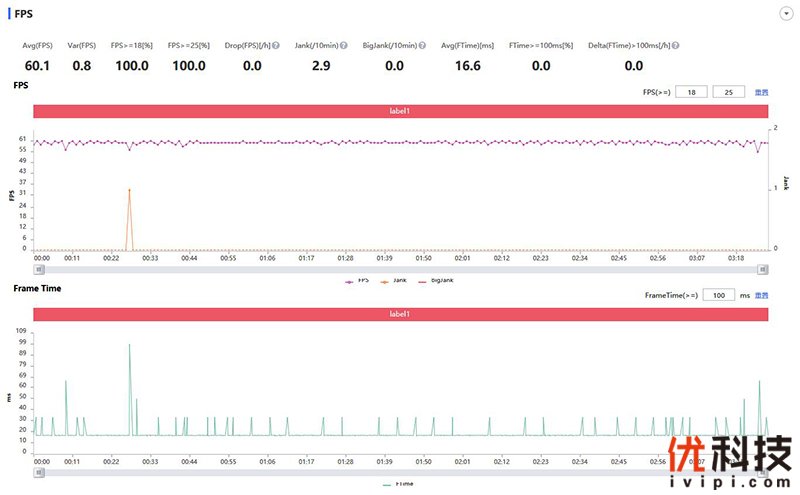Click the FPS threshold field showing 18
This screenshot has height=495, width=800.
tap(690, 92)
